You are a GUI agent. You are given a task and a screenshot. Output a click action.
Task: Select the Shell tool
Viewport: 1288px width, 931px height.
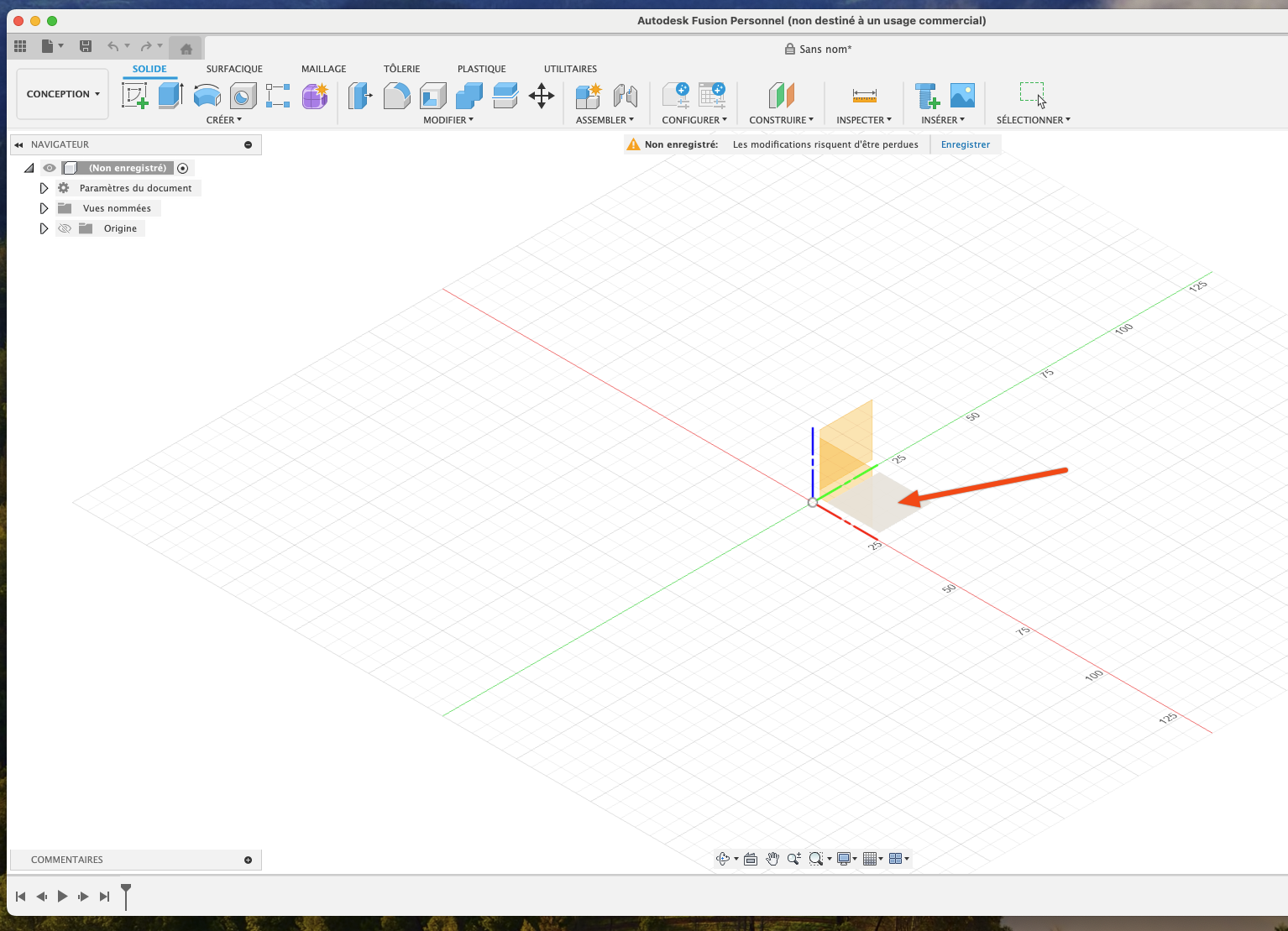pos(433,96)
